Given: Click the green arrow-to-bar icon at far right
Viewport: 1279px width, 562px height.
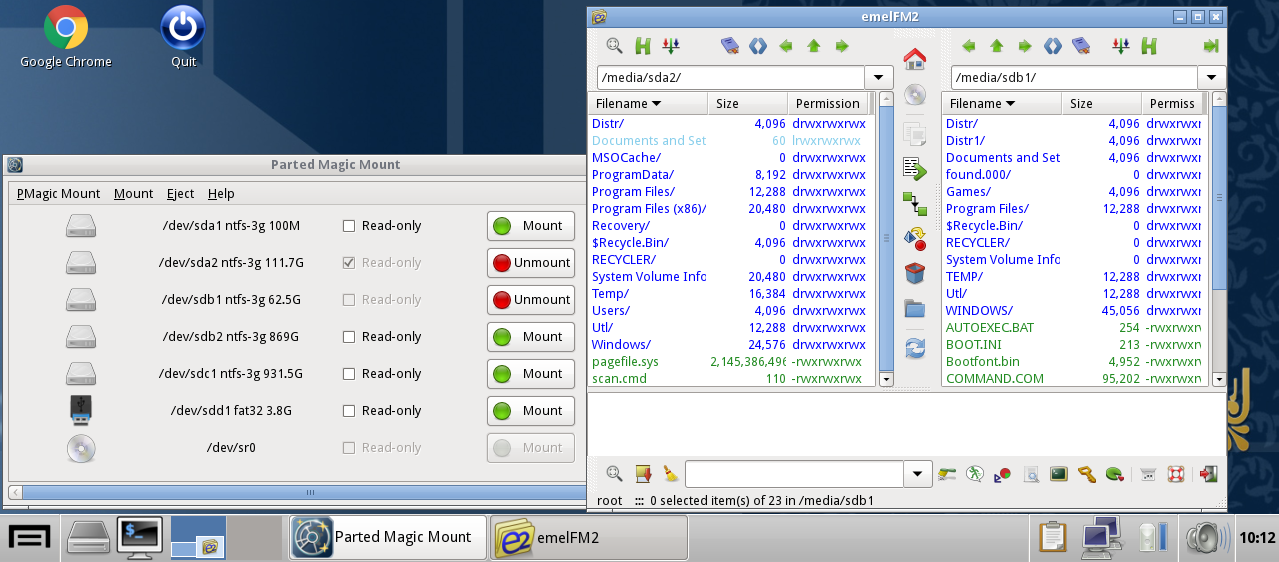Looking at the screenshot, I should pyautogui.click(x=1211, y=46).
